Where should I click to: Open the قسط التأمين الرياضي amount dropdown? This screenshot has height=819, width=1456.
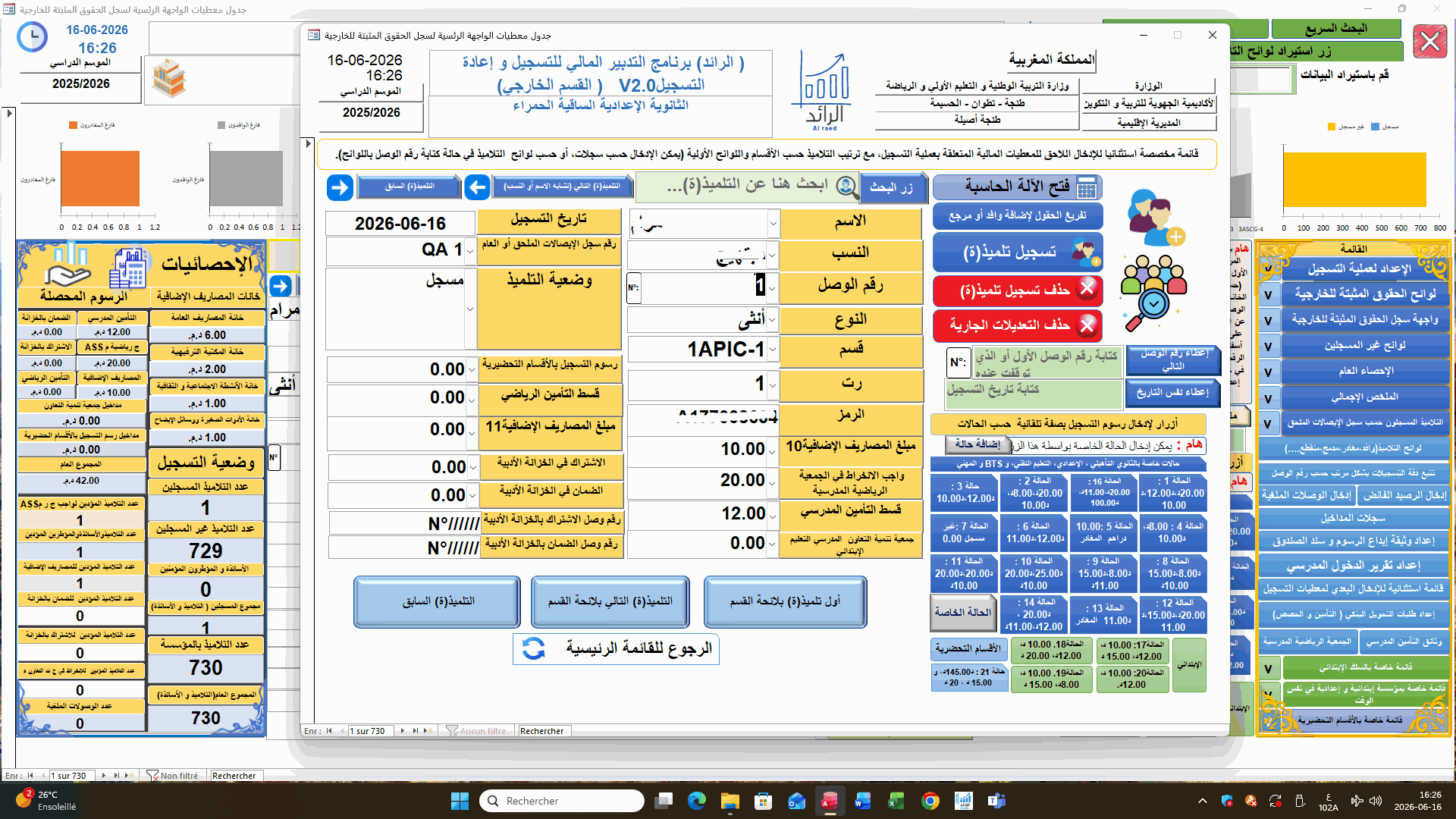(471, 399)
